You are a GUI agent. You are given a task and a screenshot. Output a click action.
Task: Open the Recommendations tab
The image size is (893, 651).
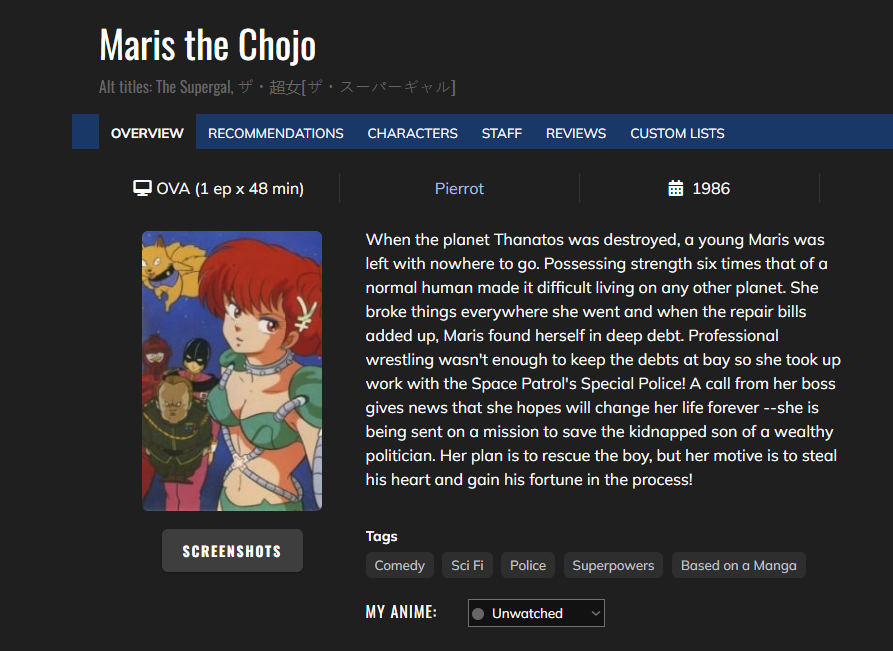tap(275, 133)
